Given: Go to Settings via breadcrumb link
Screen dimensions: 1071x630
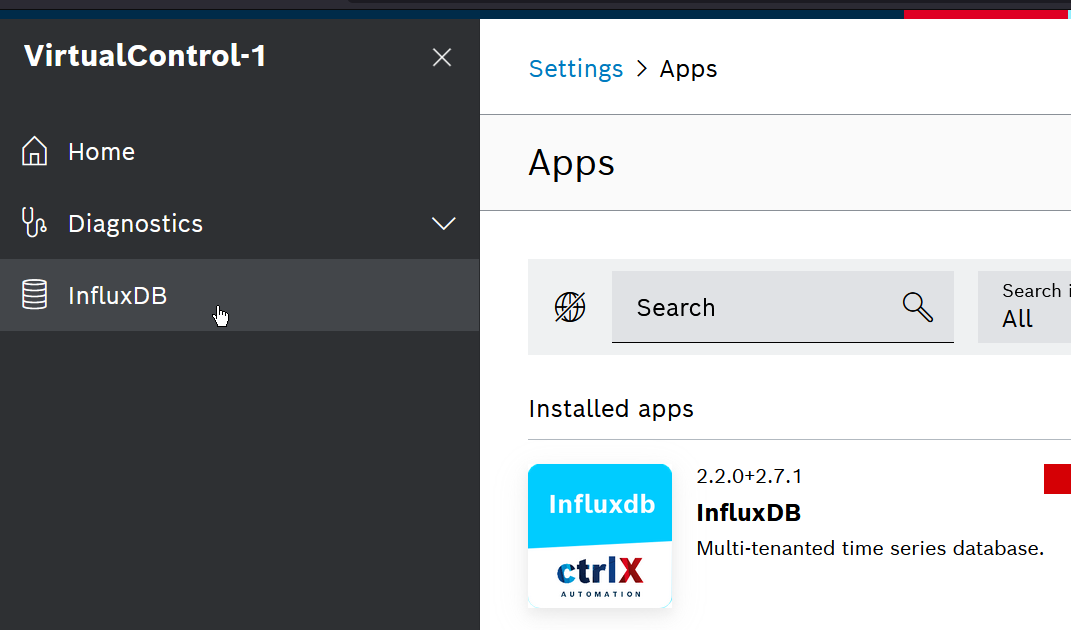Looking at the screenshot, I should coord(576,69).
